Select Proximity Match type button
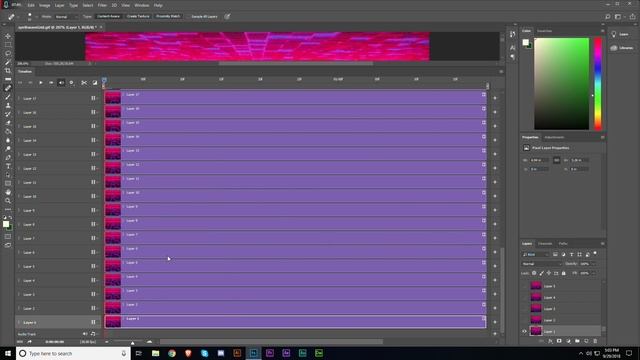The image size is (640, 360). click(168, 16)
